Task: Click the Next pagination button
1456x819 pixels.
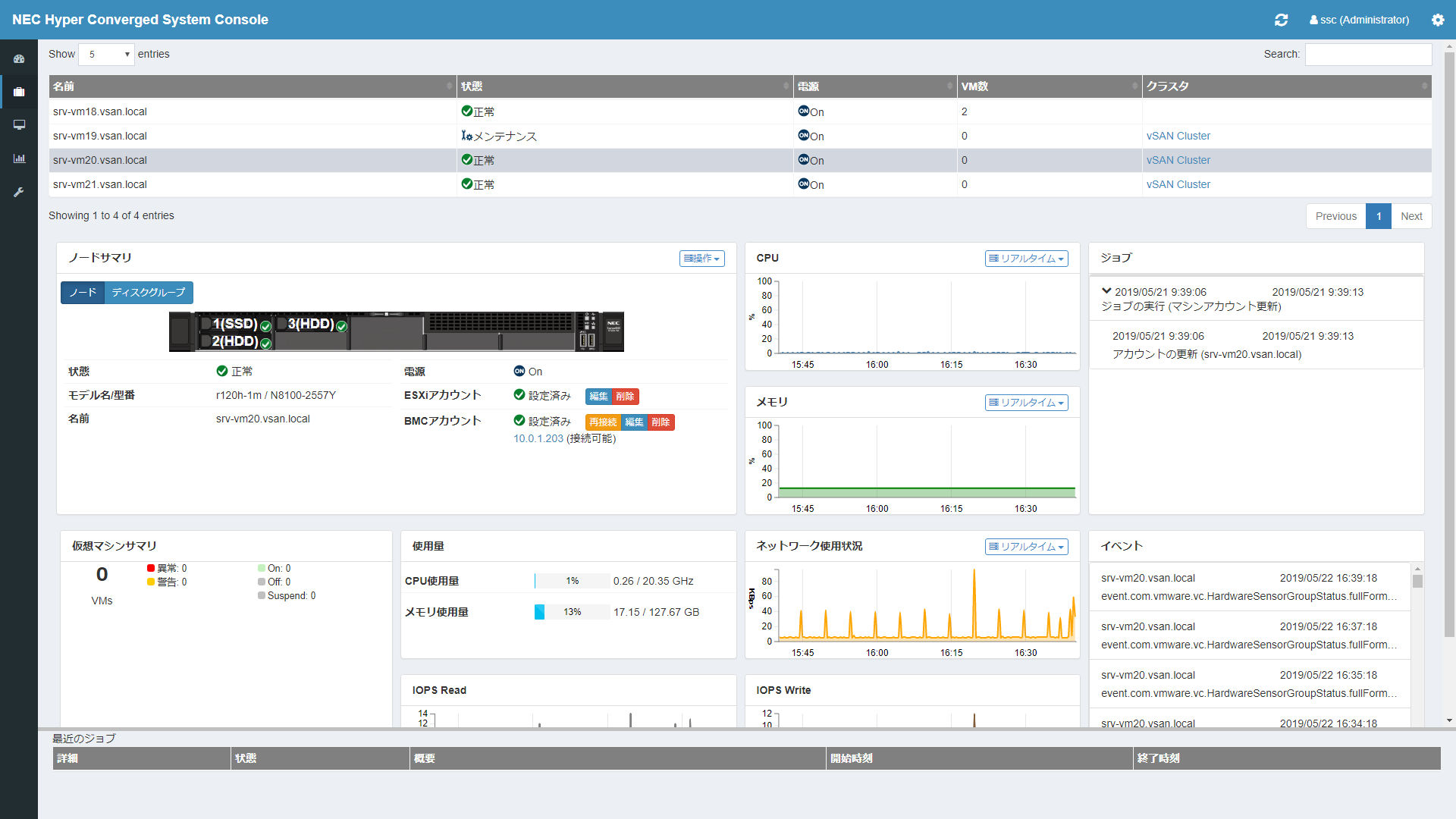Action: click(x=1411, y=216)
